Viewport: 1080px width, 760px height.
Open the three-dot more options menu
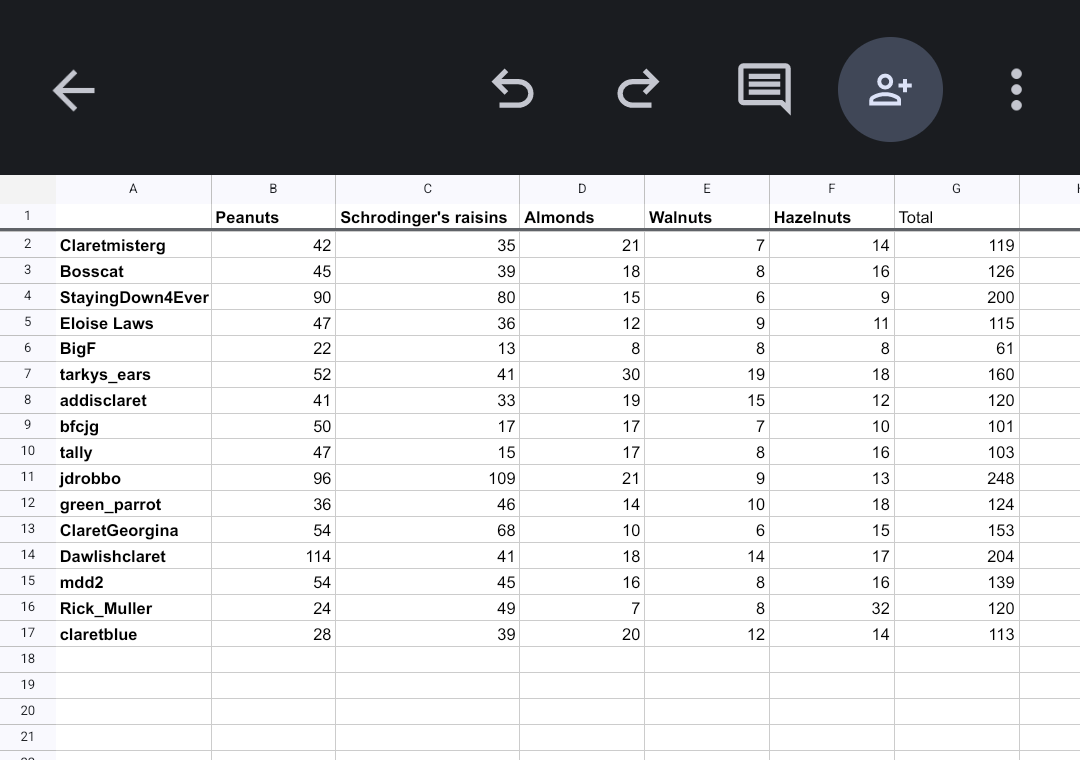click(x=1016, y=90)
